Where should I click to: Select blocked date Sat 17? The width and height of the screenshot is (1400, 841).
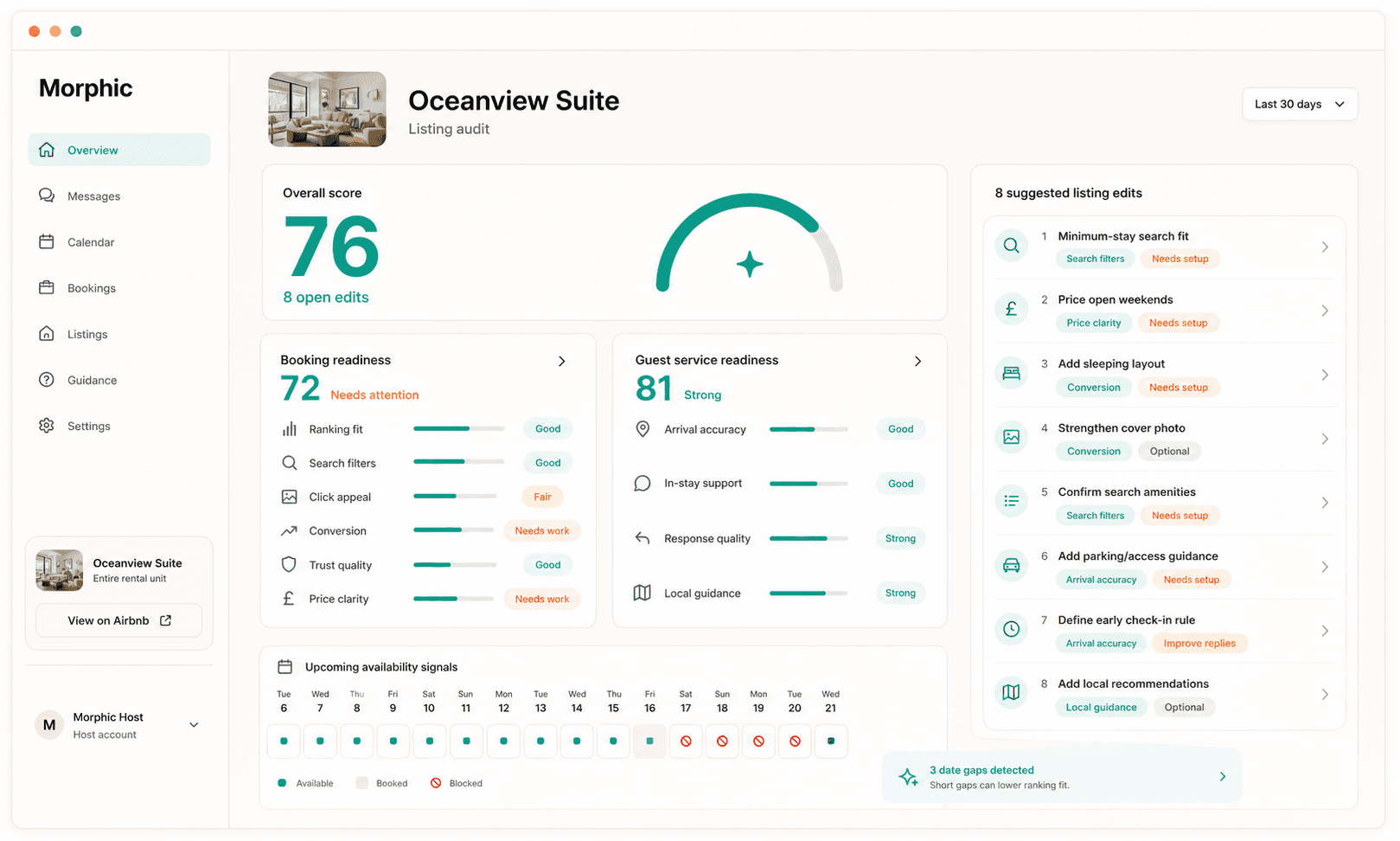point(686,741)
